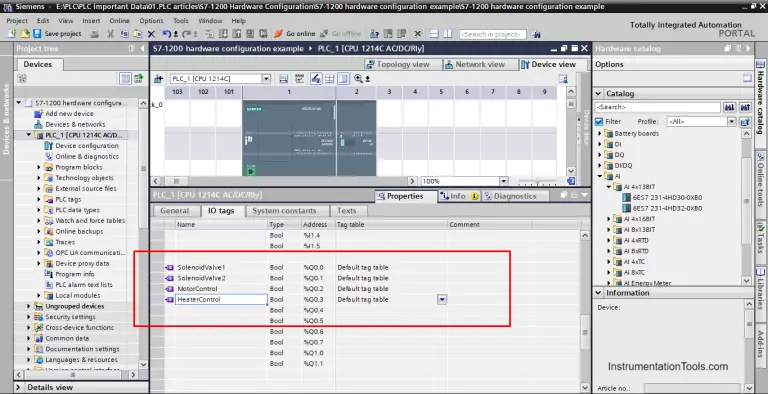768x394 pixels.
Task: Select Device configuration tree item
Action: pos(87,146)
